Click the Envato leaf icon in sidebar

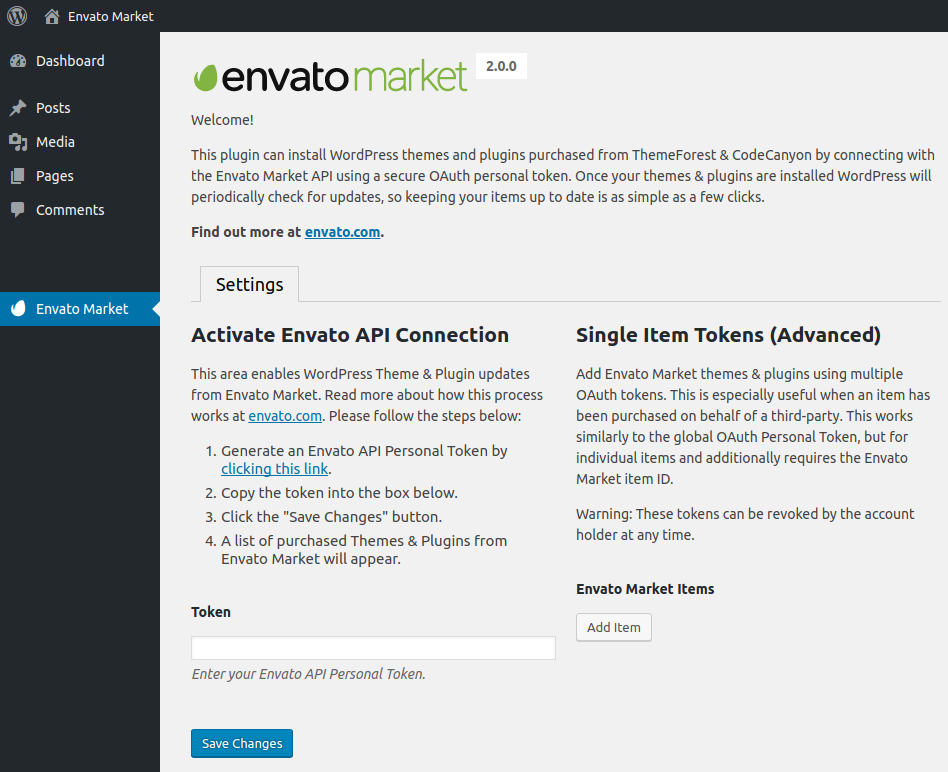point(19,308)
